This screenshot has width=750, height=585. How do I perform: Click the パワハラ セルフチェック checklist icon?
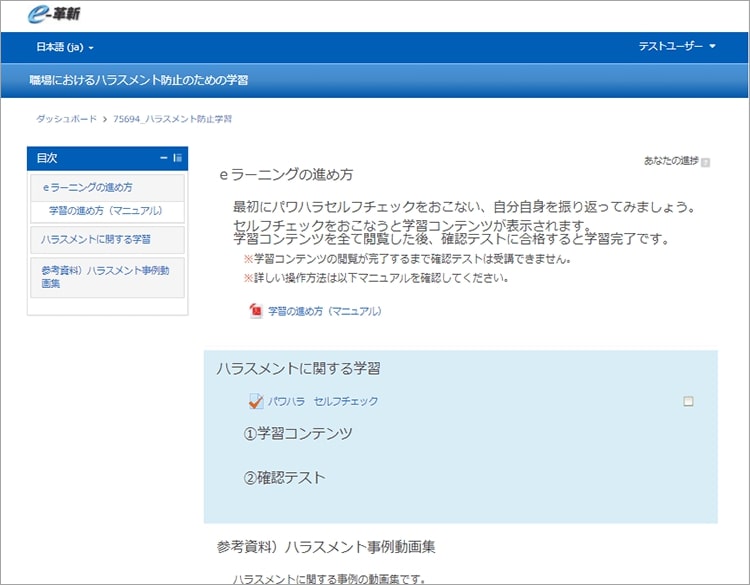click(x=256, y=401)
